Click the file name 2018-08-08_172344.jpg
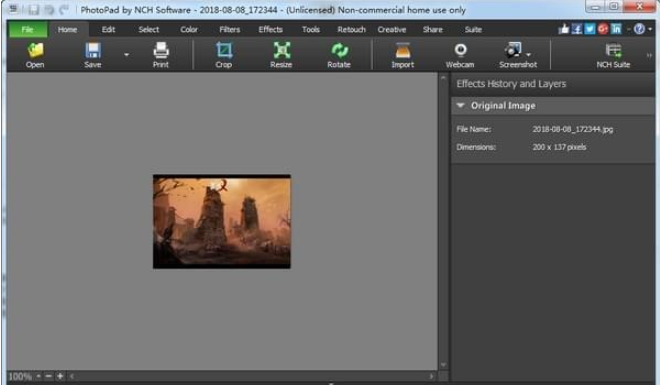660x385 pixels. [x=572, y=129]
